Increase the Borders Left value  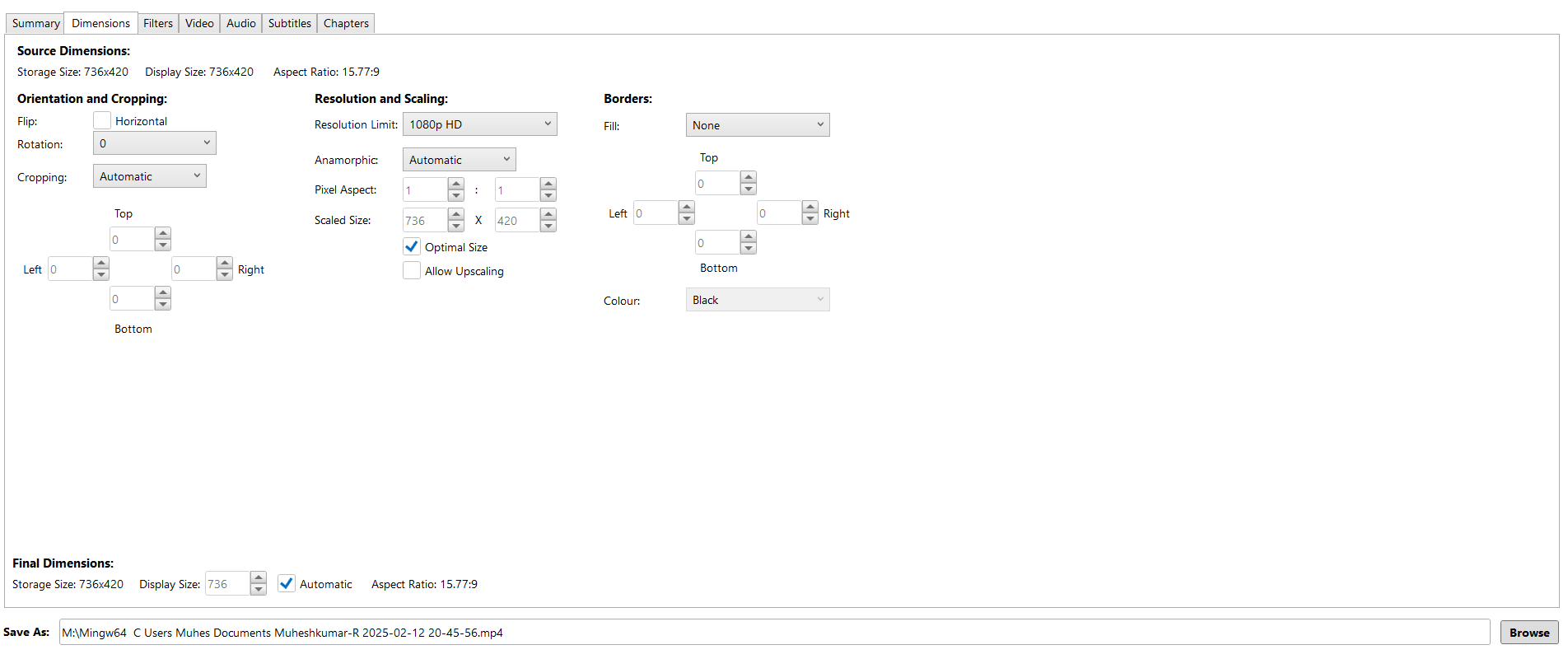pos(687,207)
